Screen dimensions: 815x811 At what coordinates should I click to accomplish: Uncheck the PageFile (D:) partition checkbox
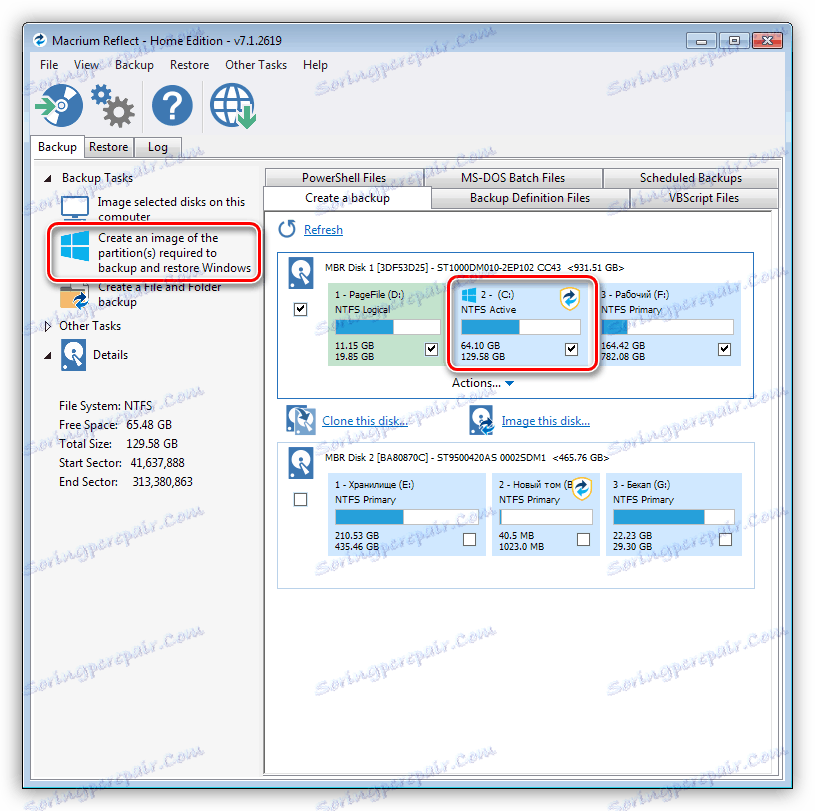click(431, 349)
